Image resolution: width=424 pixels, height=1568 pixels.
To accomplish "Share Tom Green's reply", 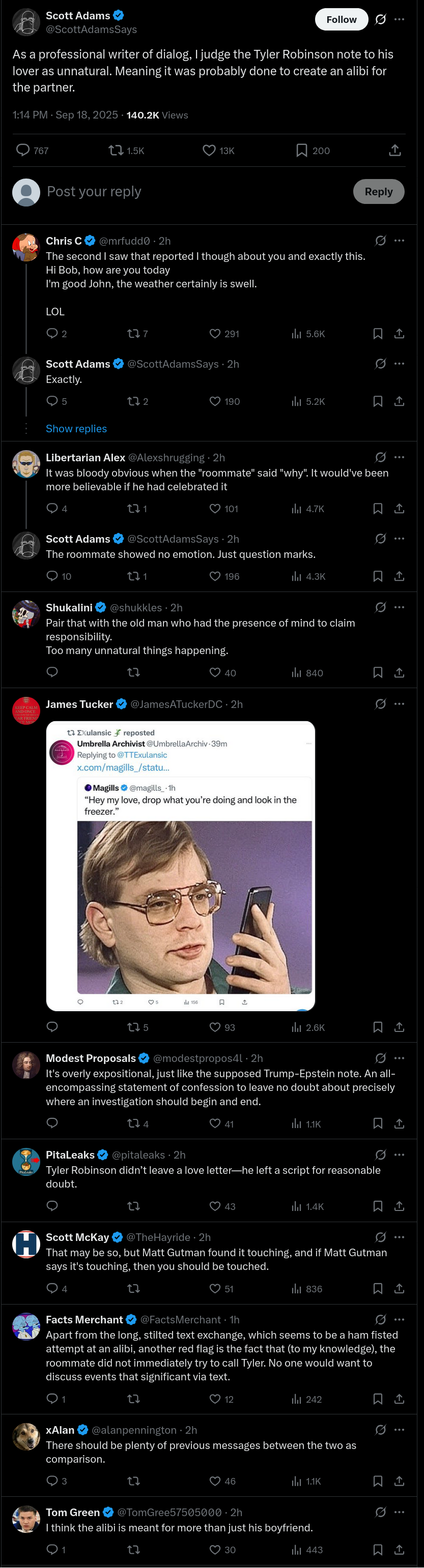I will click(399, 1549).
